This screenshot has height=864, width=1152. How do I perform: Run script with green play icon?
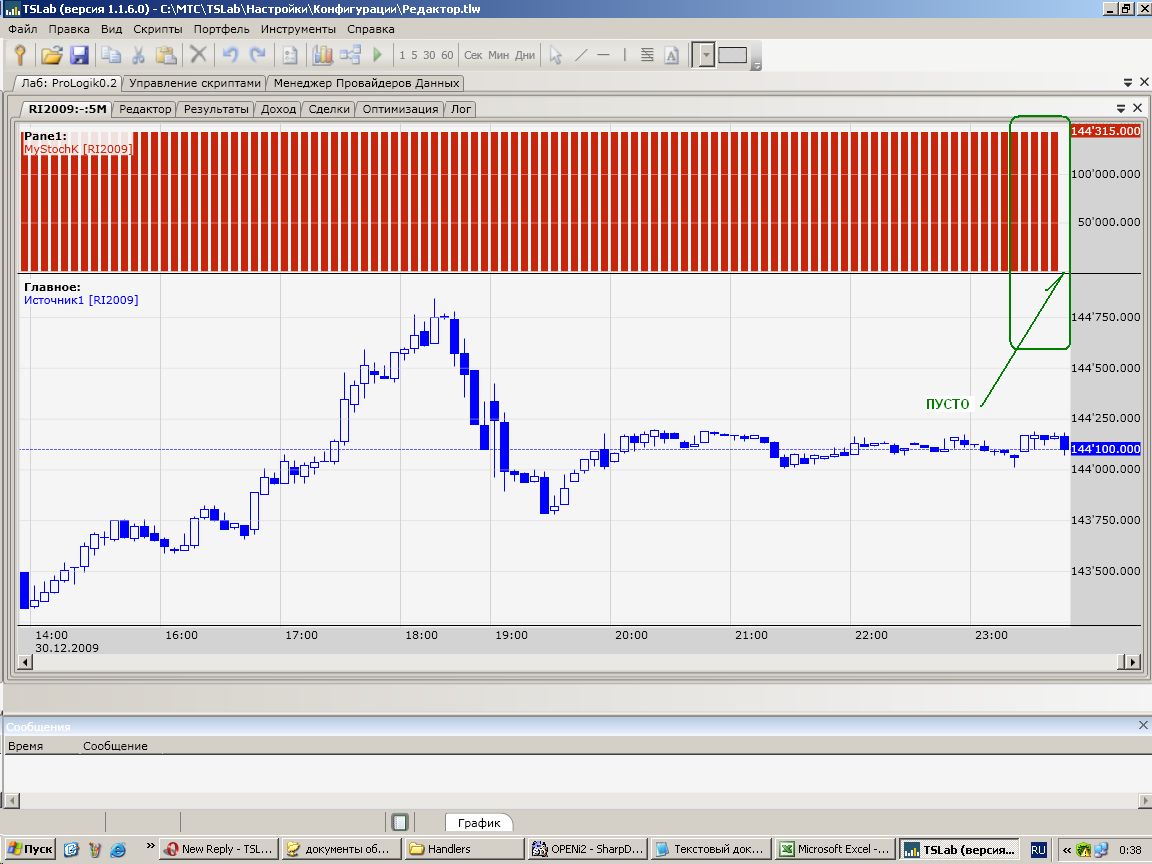378,55
